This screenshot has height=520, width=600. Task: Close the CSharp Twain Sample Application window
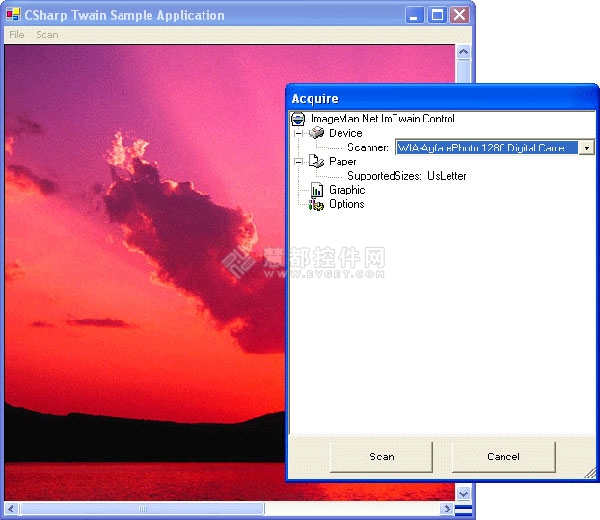(x=460, y=15)
